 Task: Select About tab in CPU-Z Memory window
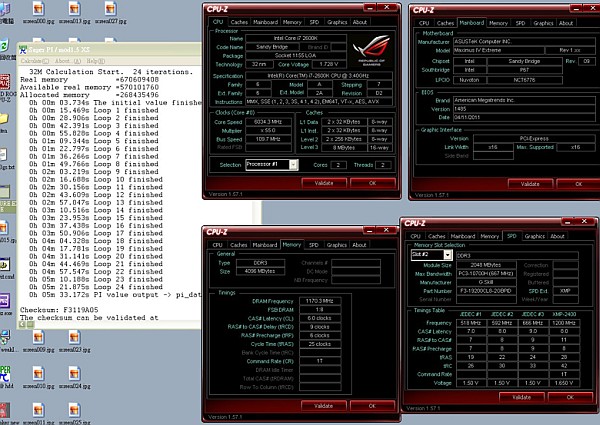click(x=359, y=245)
